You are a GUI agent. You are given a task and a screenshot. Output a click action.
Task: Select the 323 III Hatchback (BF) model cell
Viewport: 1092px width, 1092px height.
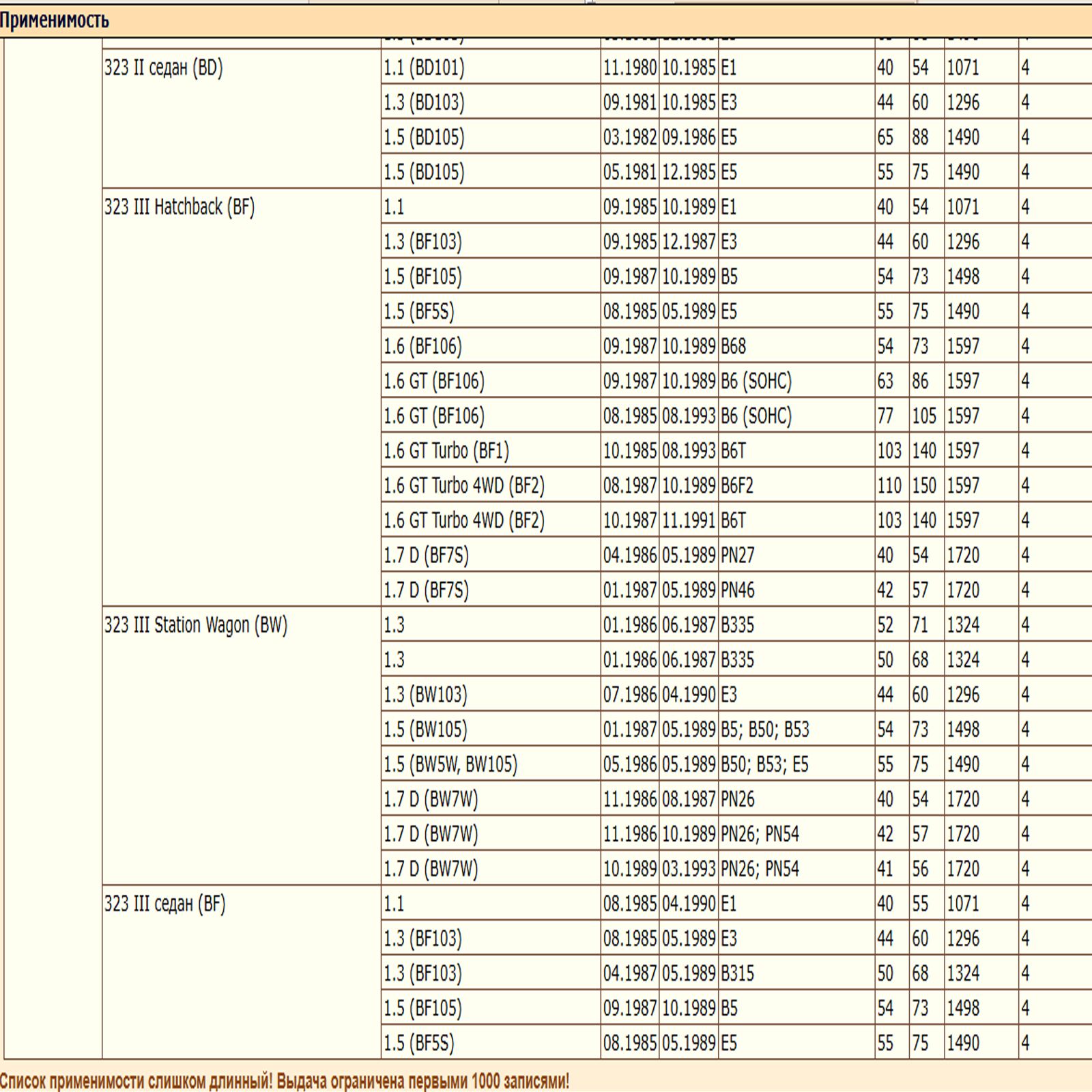coord(179,207)
